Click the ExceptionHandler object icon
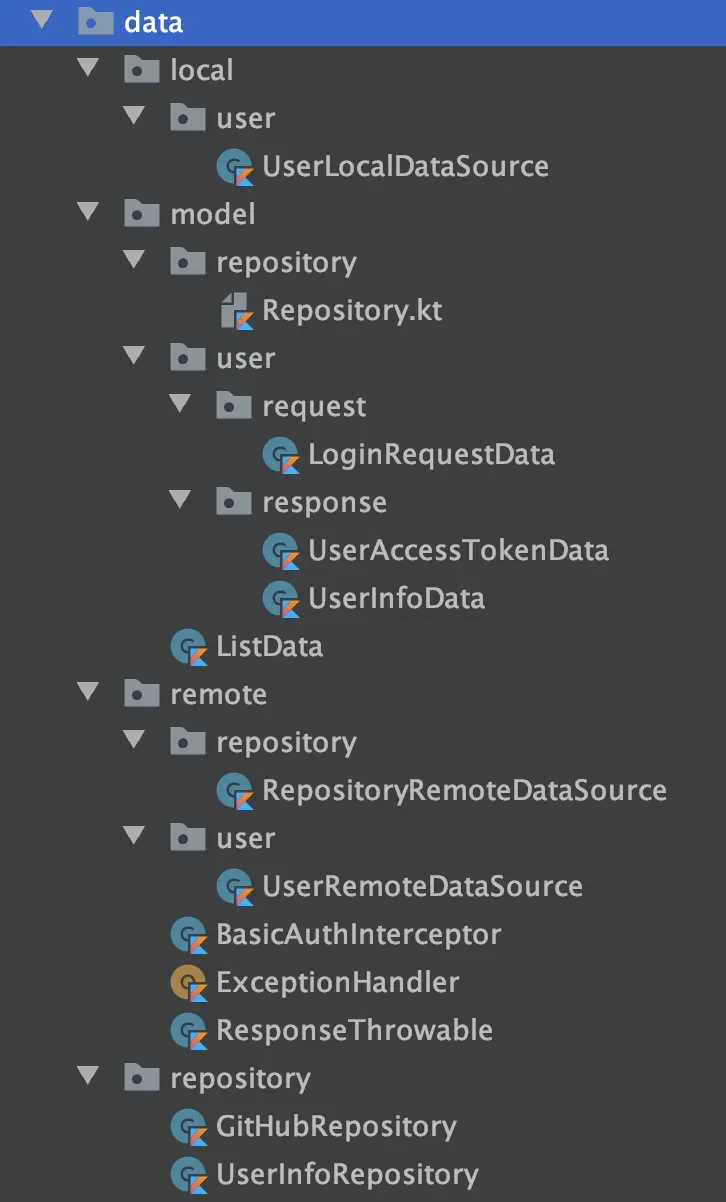Image resolution: width=726 pixels, height=1202 pixels. (x=189, y=983)
